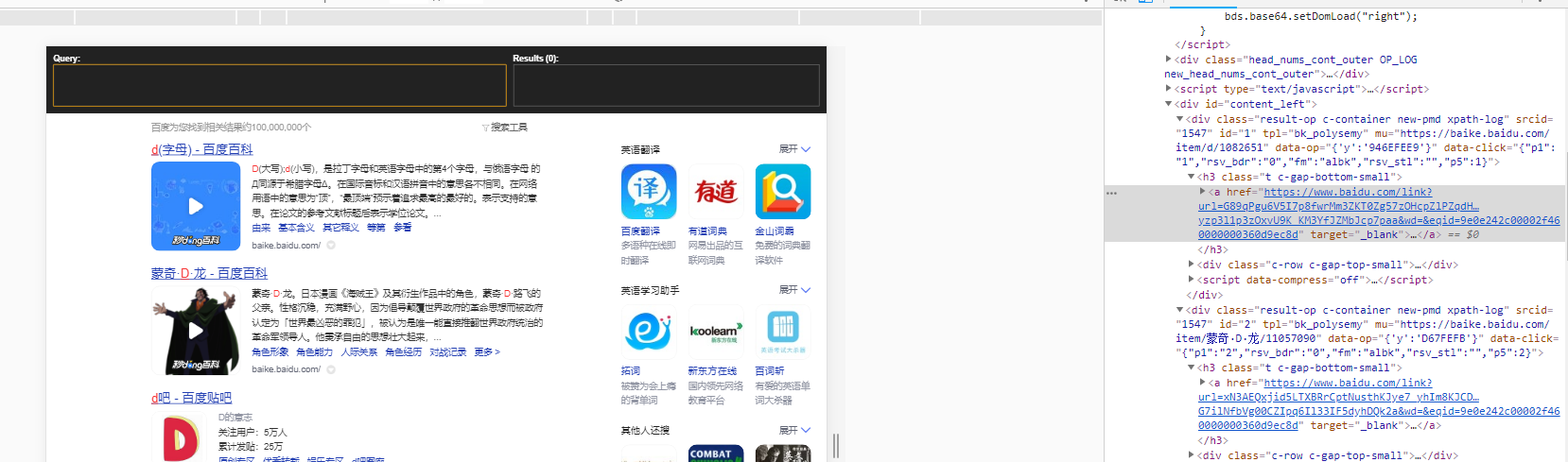Screen dimensions: 1568x462
Task: Select the bds.base64.setDomLoad("right") code line
Action: pos(1321,16)
